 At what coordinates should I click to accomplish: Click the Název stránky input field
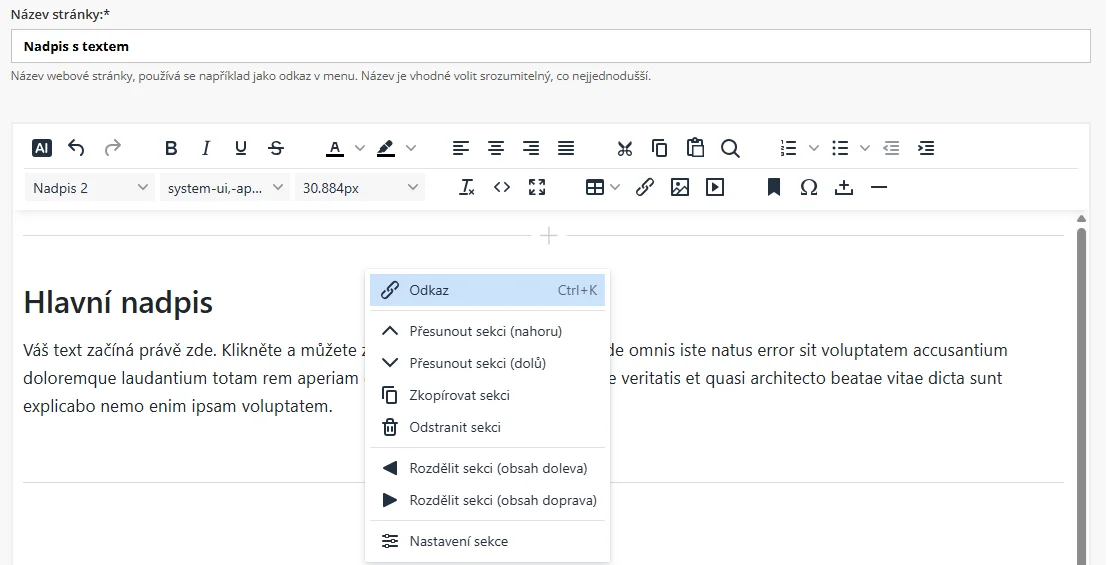(x=550, y=46)
